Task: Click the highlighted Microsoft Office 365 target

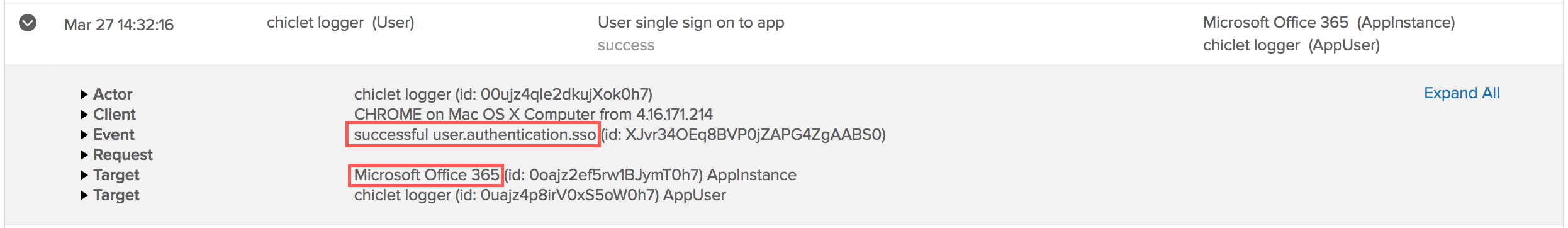Action: [x=427, y=175]
